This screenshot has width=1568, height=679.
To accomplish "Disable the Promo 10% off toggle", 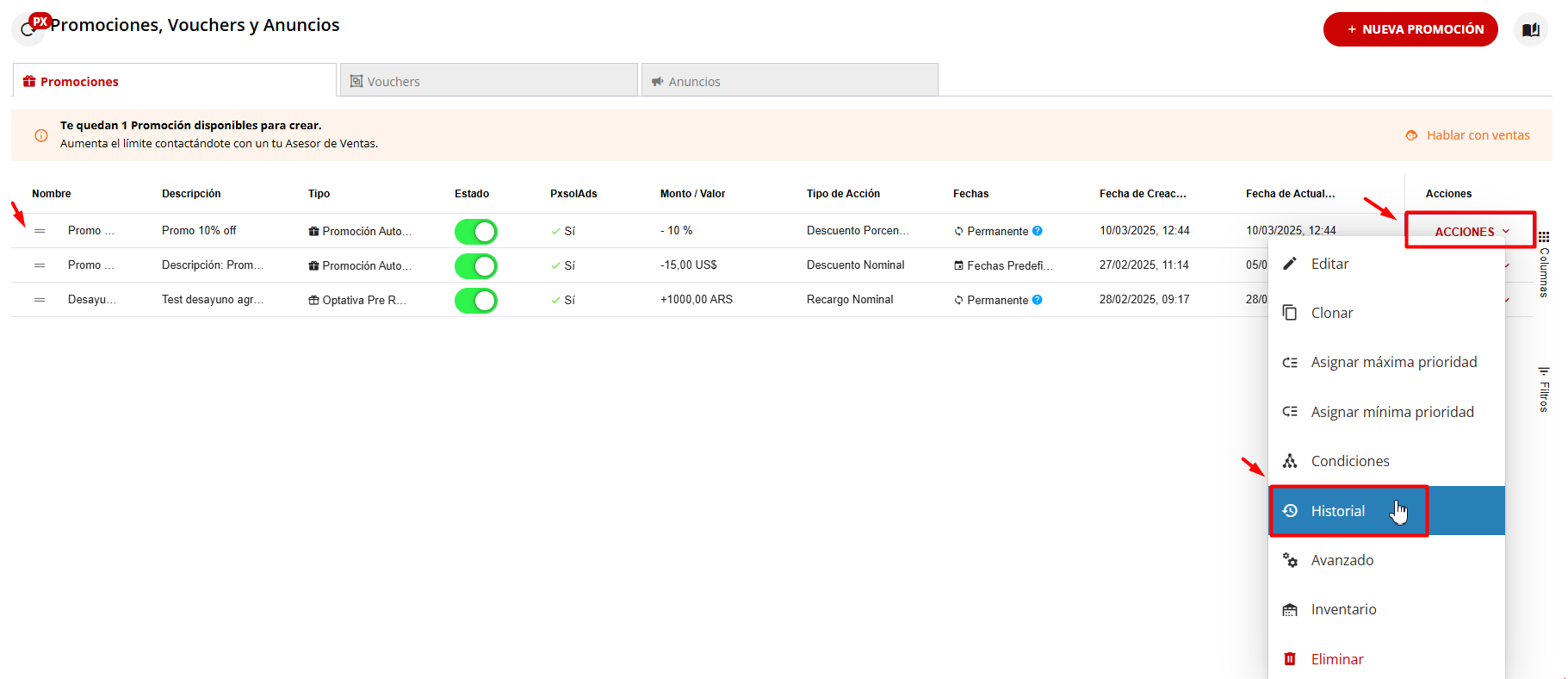I will (x=476, y=231).
